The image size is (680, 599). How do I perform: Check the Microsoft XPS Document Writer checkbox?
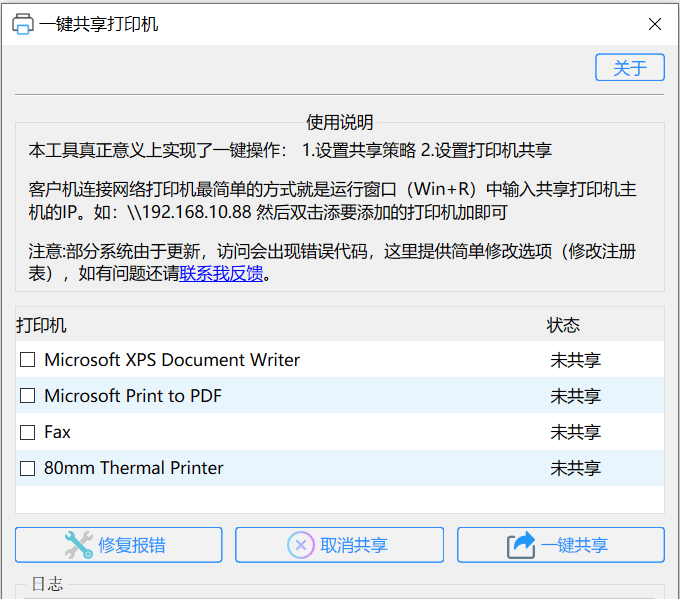click(x=28, y=360)
